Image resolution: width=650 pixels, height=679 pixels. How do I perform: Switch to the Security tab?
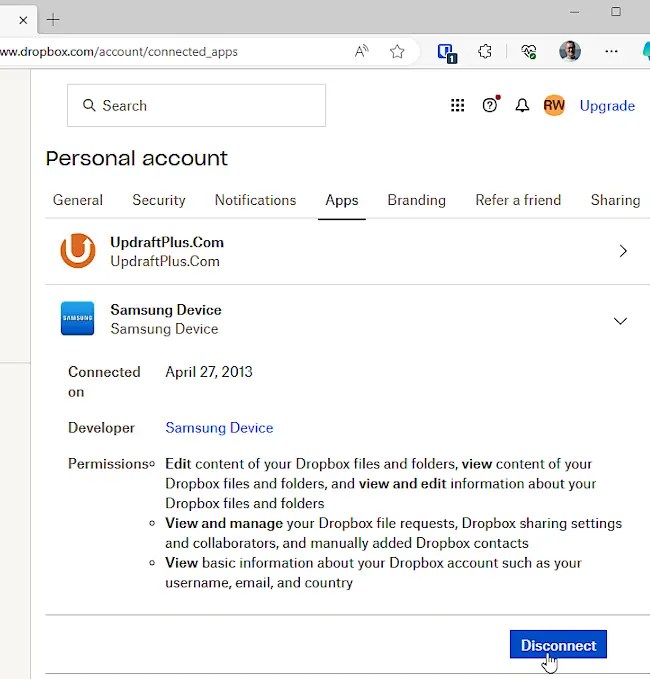click(x=158, y=200)
